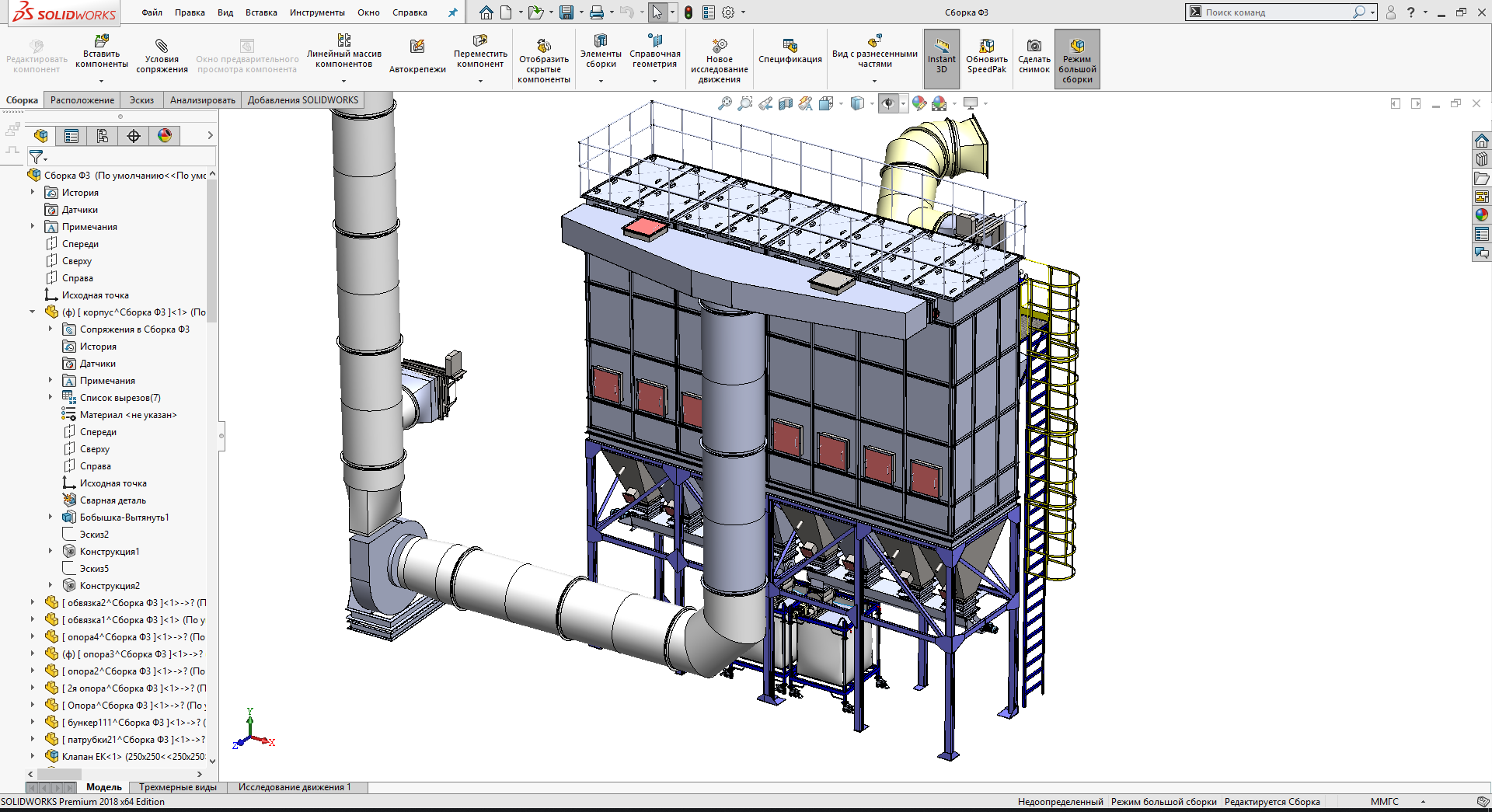This screenshot has width=1492, height=812.
Task: Open the Исследование движения 1 tab
Action: [295, 787]
